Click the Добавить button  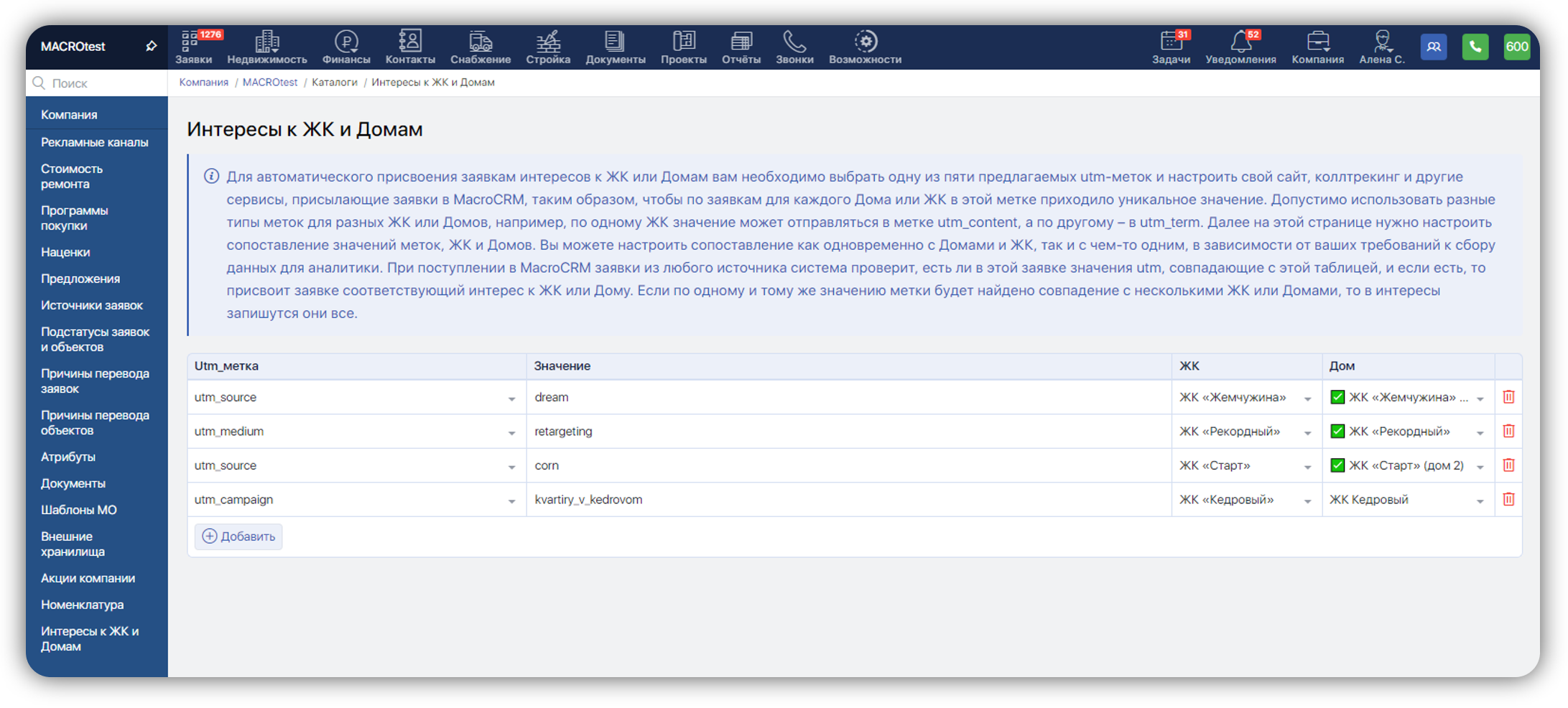(x=238, y=536)
